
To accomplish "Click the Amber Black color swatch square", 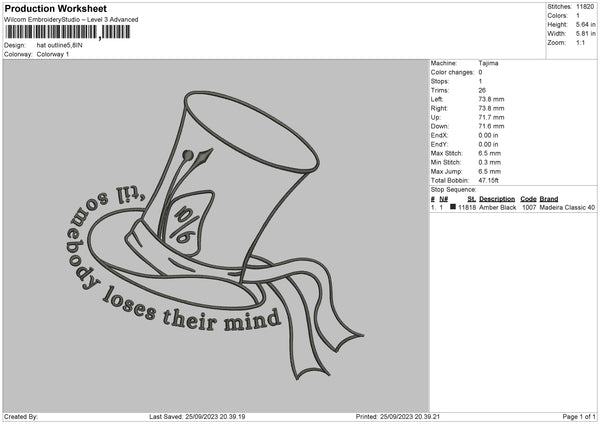I will pos(453,207).
